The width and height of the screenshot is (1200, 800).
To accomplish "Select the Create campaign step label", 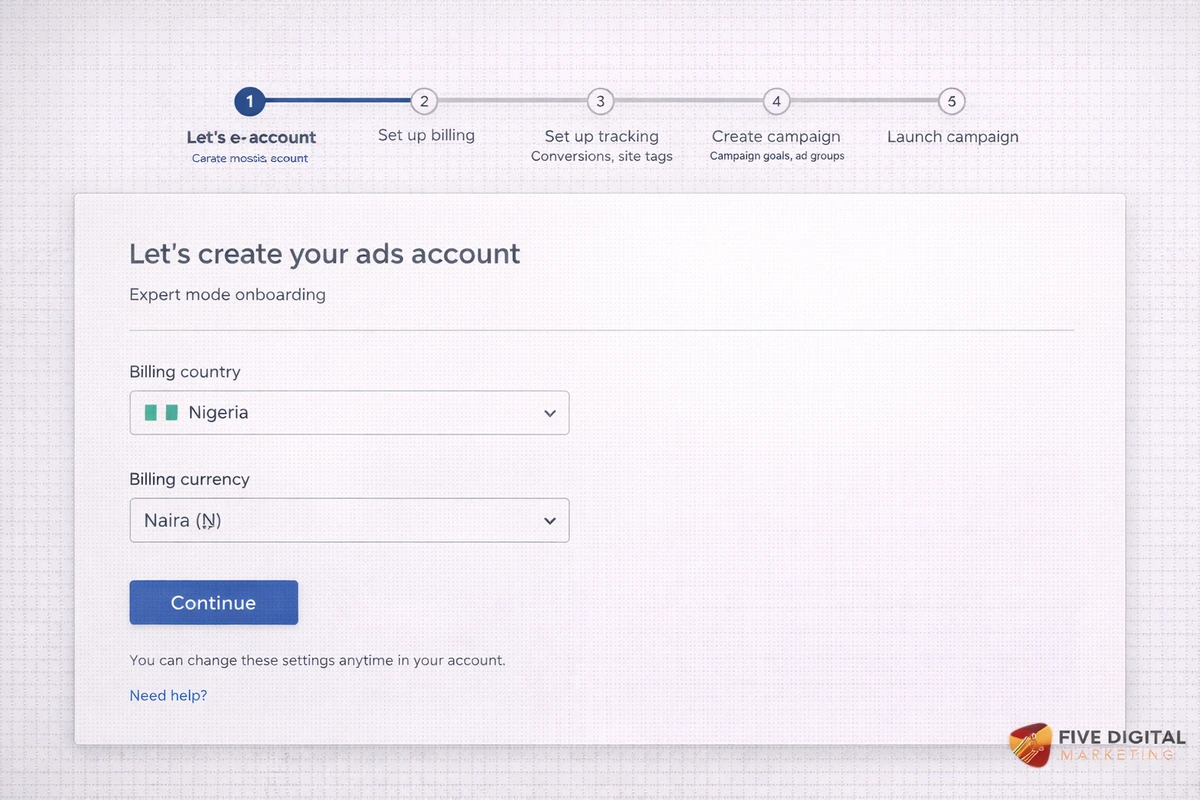I will [776, 136].
